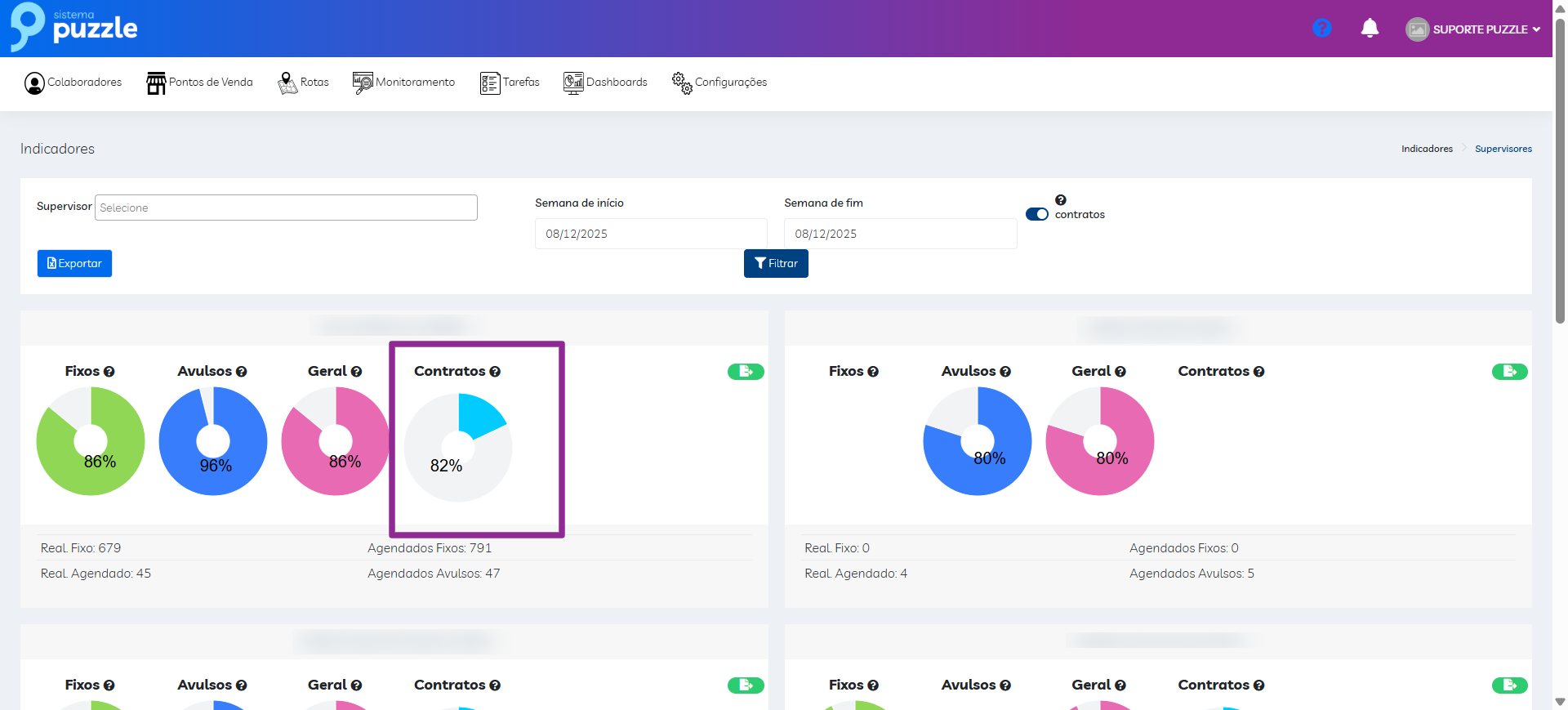Click the Semana de fim date field
This screenshot has width=1568, height=710.
(x=899, y=234)
